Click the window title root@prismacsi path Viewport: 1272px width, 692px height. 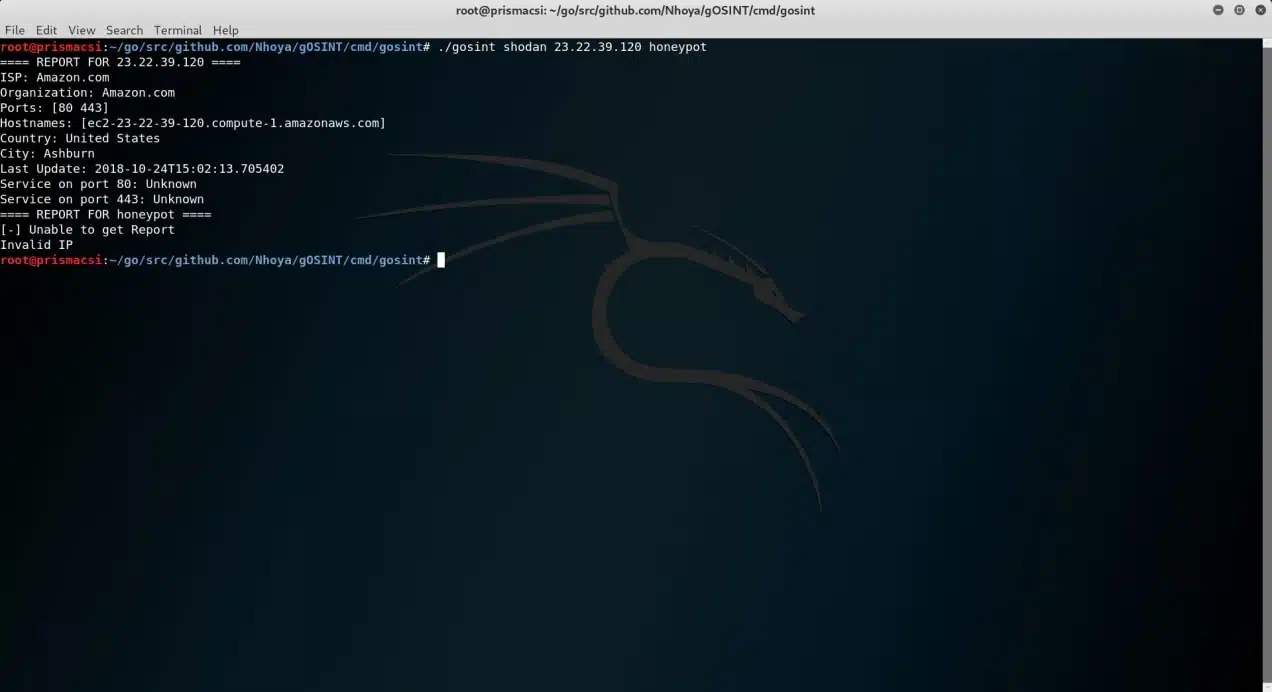click(636, 10)
